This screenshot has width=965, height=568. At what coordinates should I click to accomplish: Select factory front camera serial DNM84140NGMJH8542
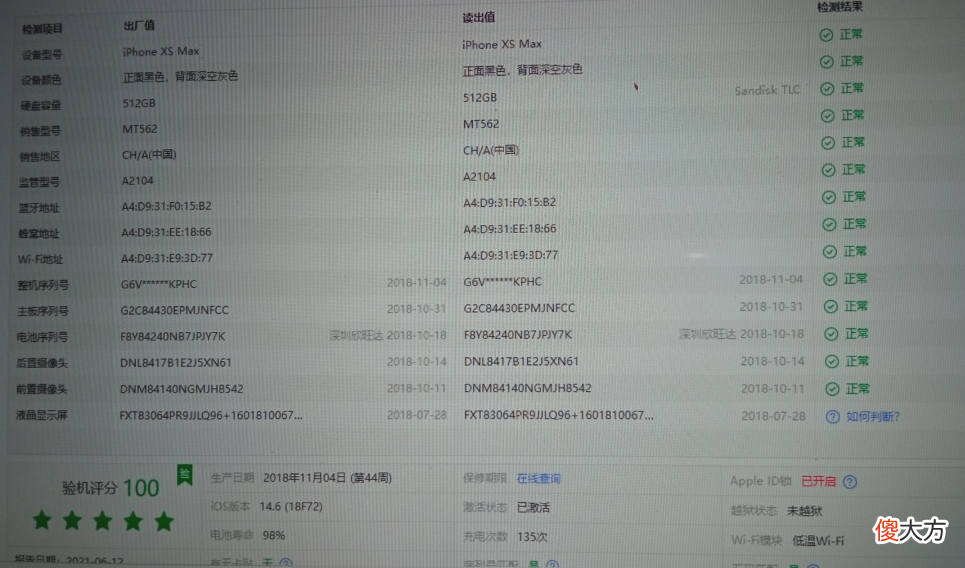(x=182, y=390)
